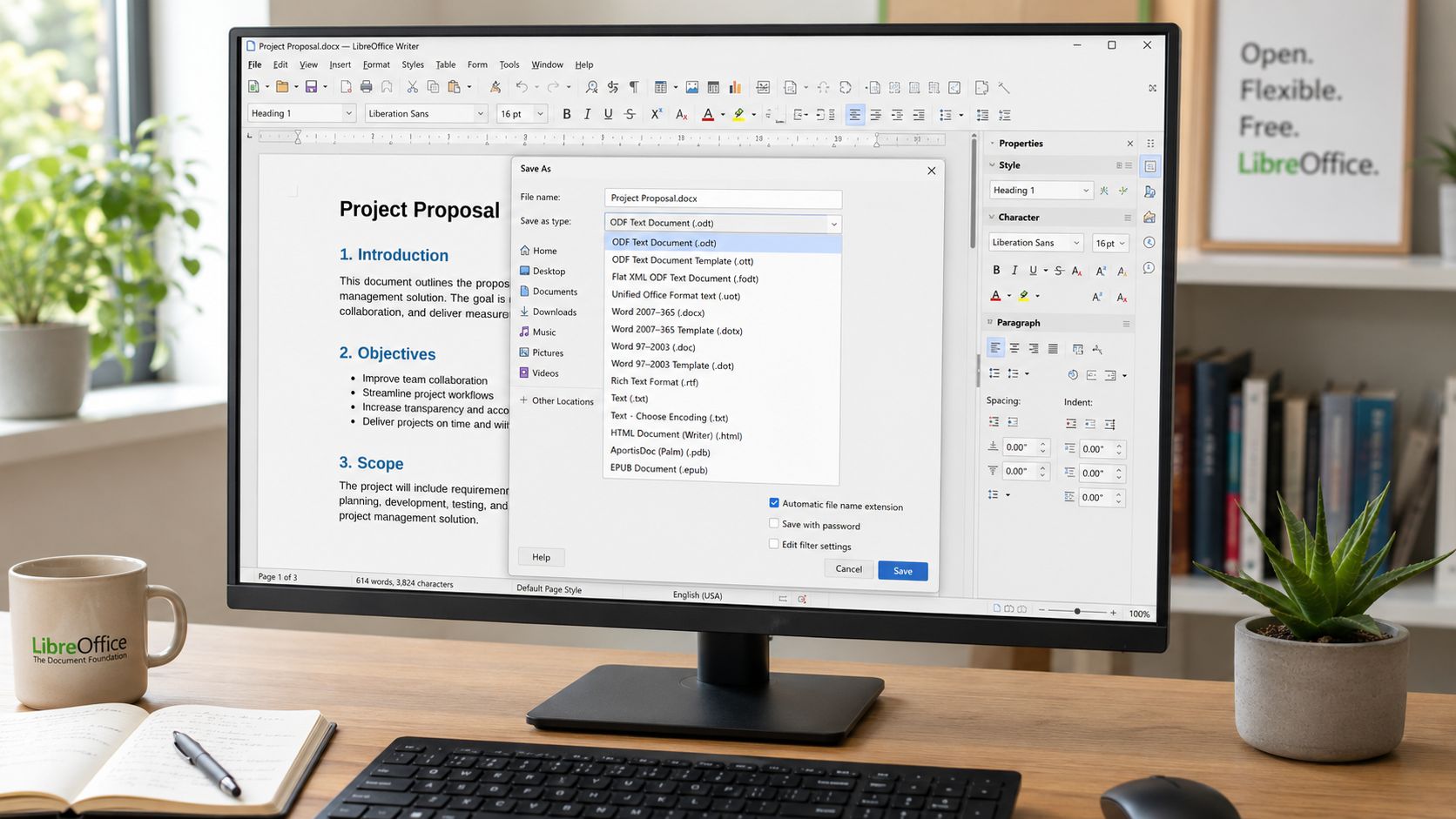
Task: Toggle Align Left in toolbar
Action: click(855, 115)
